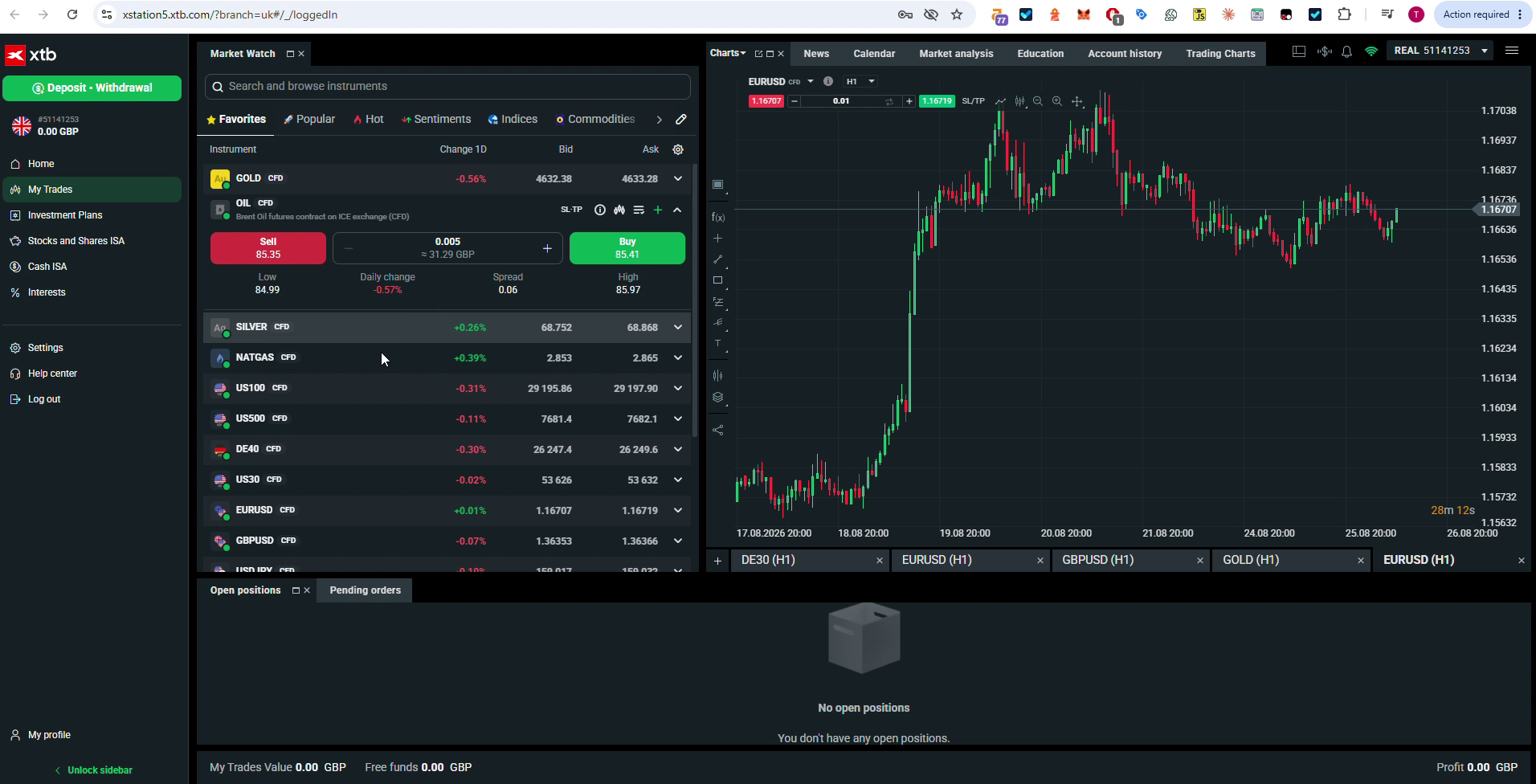Click the green connection status icon
The width and height of the screenshot is (1536, 784).
tap(1371, 51)
